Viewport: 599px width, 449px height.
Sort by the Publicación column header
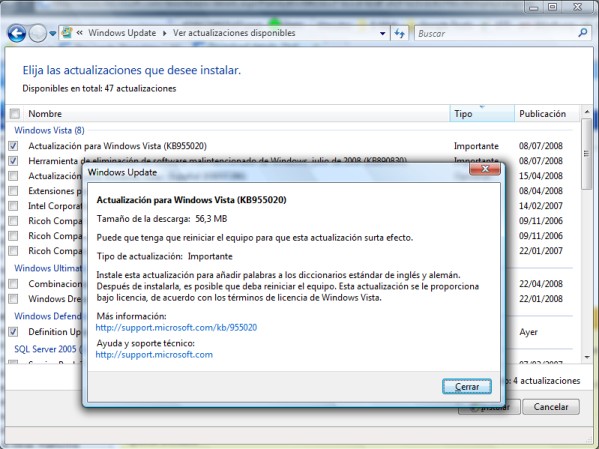point(547,113)
